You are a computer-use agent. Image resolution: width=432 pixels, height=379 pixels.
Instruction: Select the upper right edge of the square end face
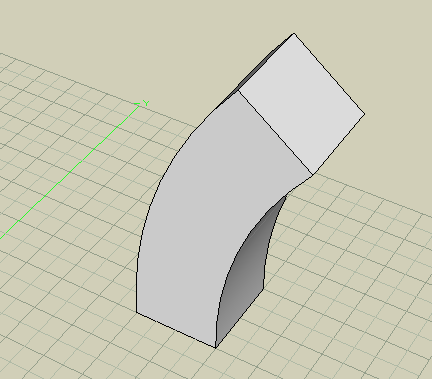[329, 74]
